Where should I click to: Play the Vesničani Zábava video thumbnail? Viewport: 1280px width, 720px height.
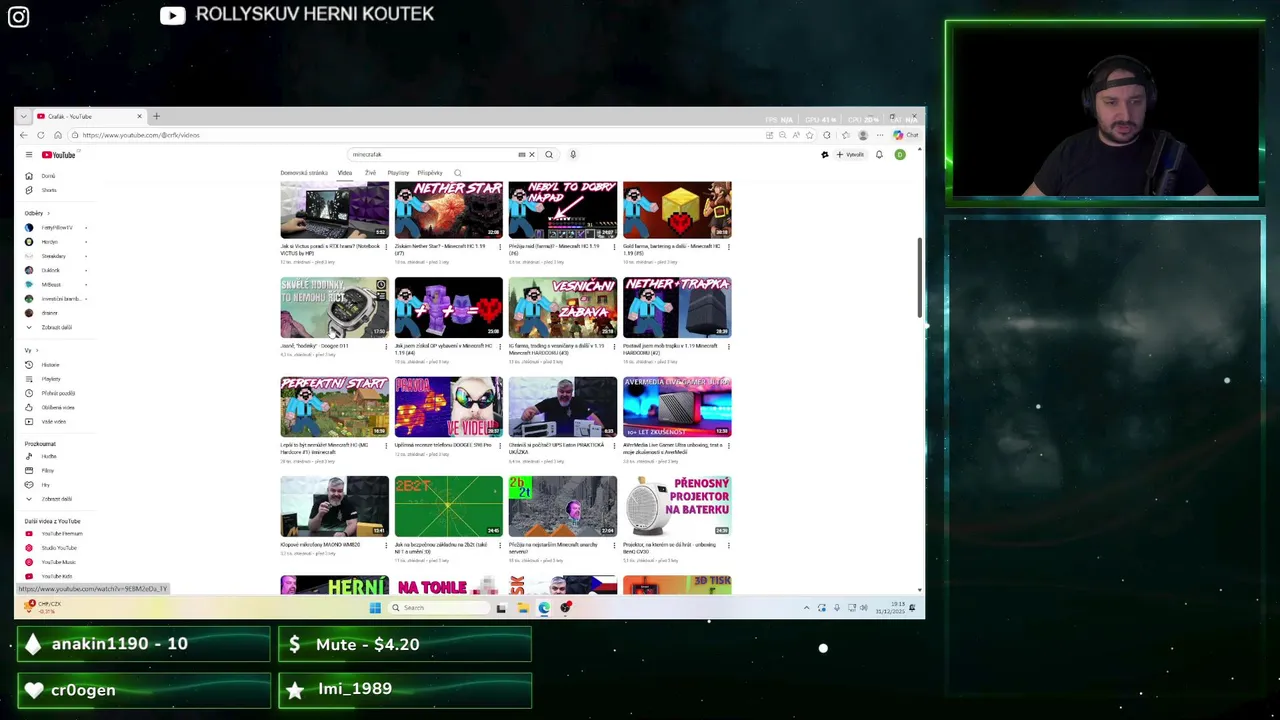[562, 307]
